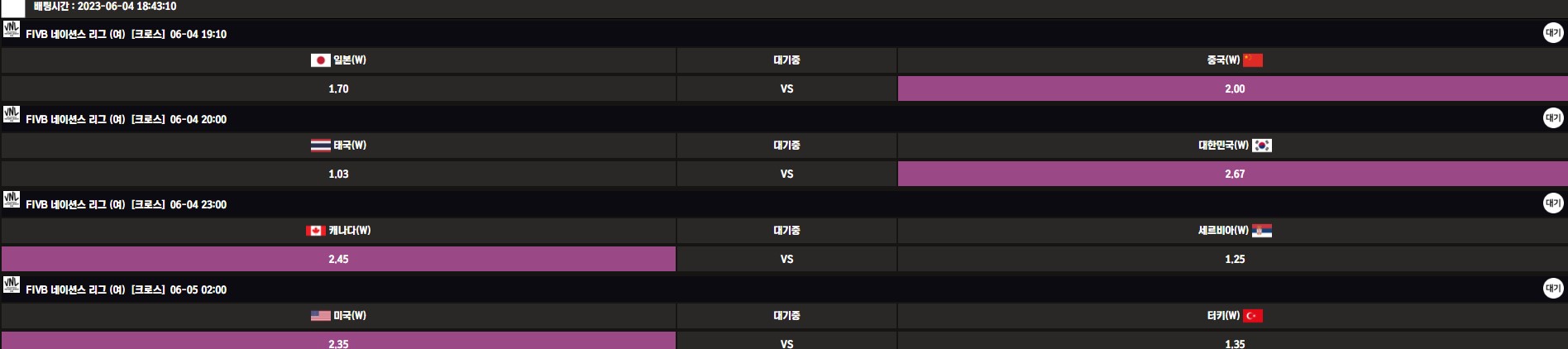Click the Japan flag icon
The height and width of the screenshot is (349, 1568).
point(320,60)
